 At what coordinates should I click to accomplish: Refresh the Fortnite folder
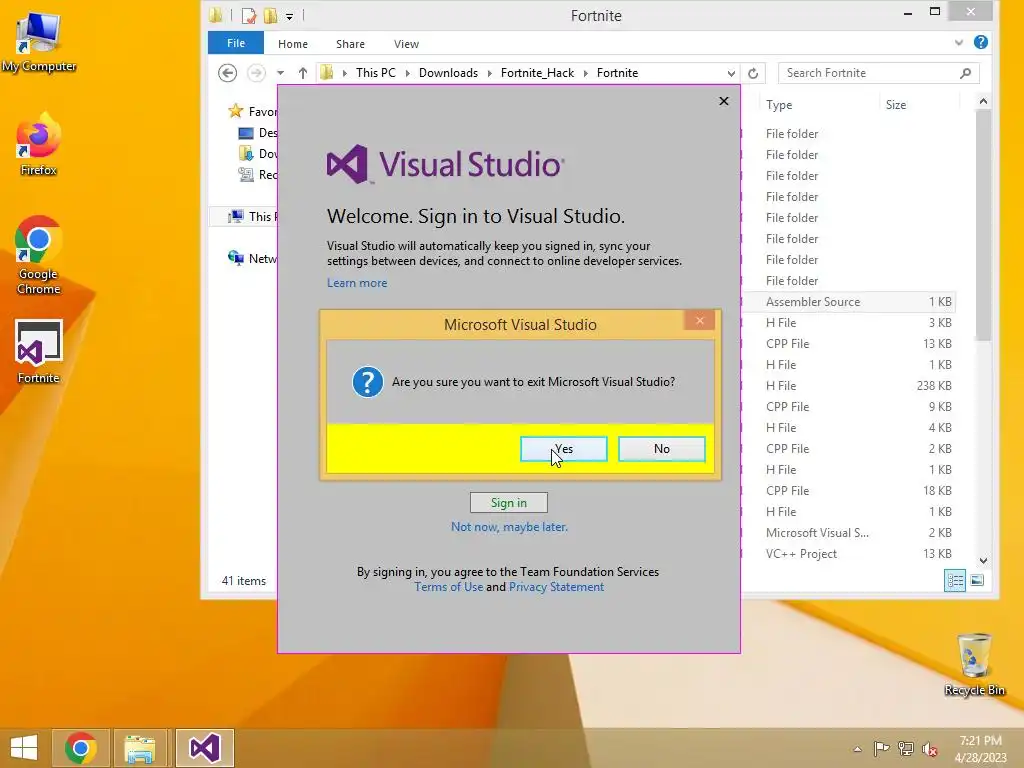click(x=753, y=73)
